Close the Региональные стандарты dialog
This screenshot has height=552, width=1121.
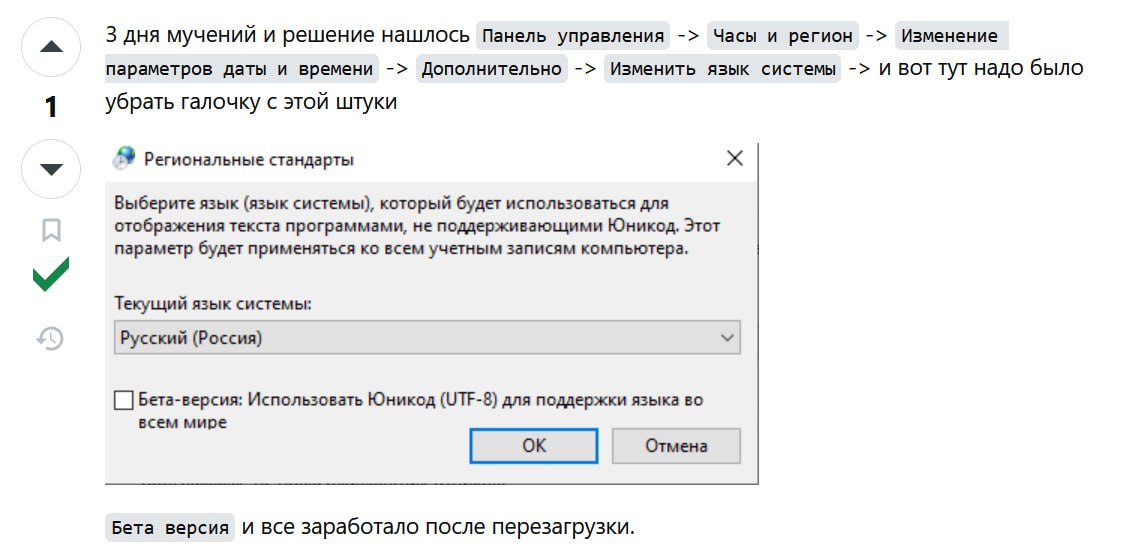click(734, 159)
